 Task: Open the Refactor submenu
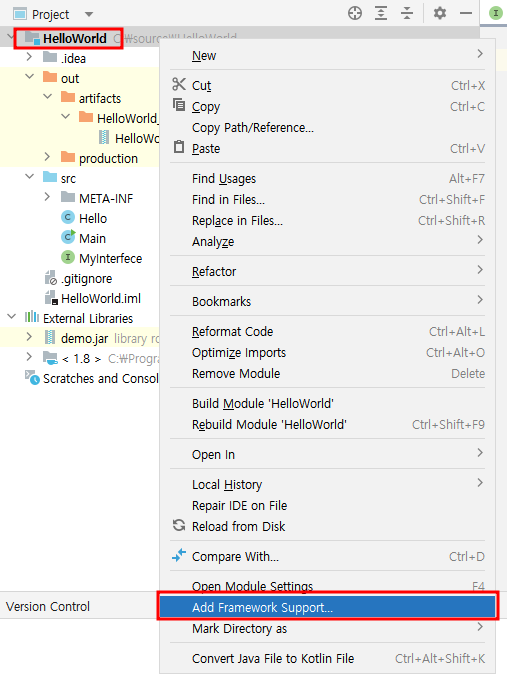tap(327, 271)
